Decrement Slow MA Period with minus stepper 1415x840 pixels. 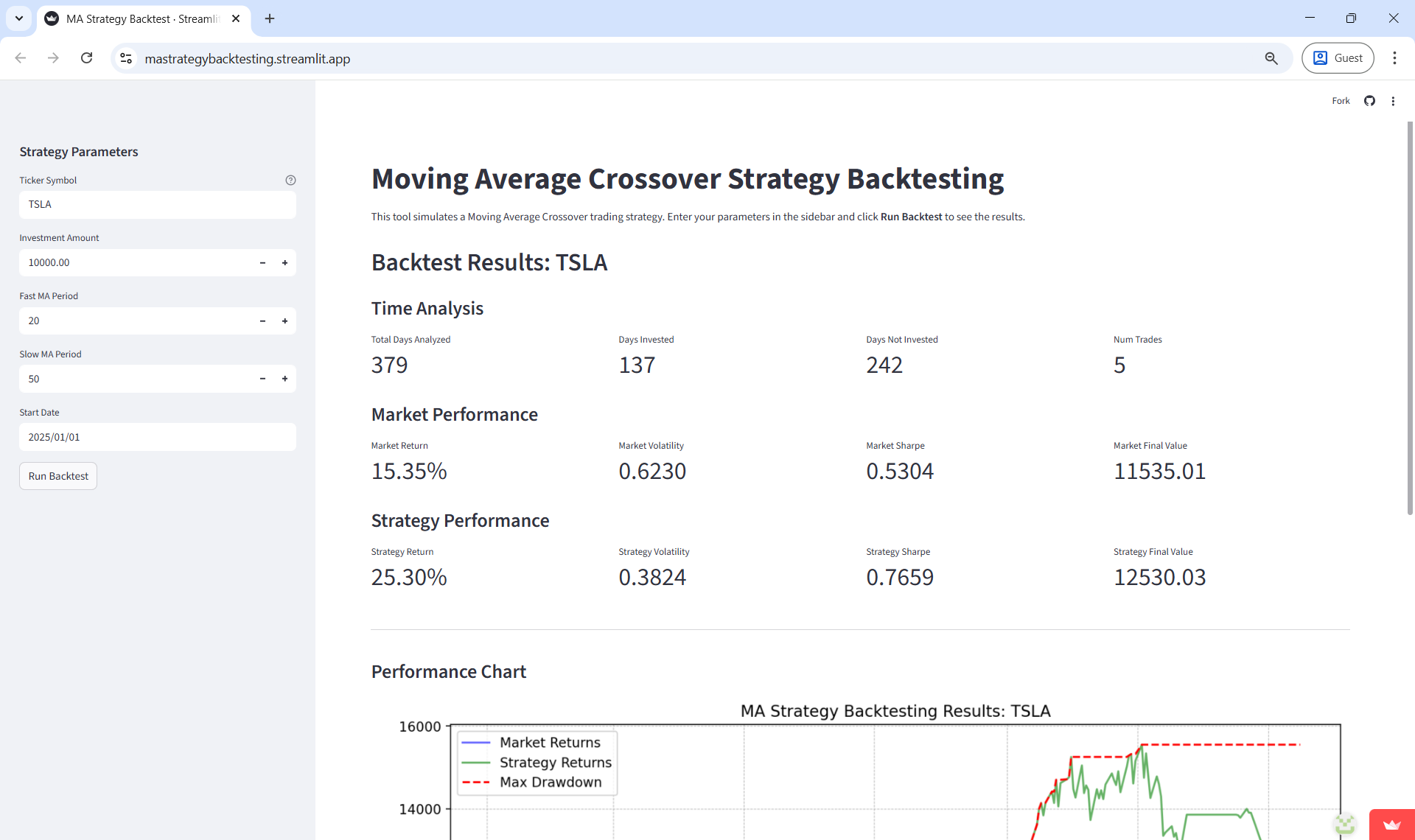click(262, 378)
